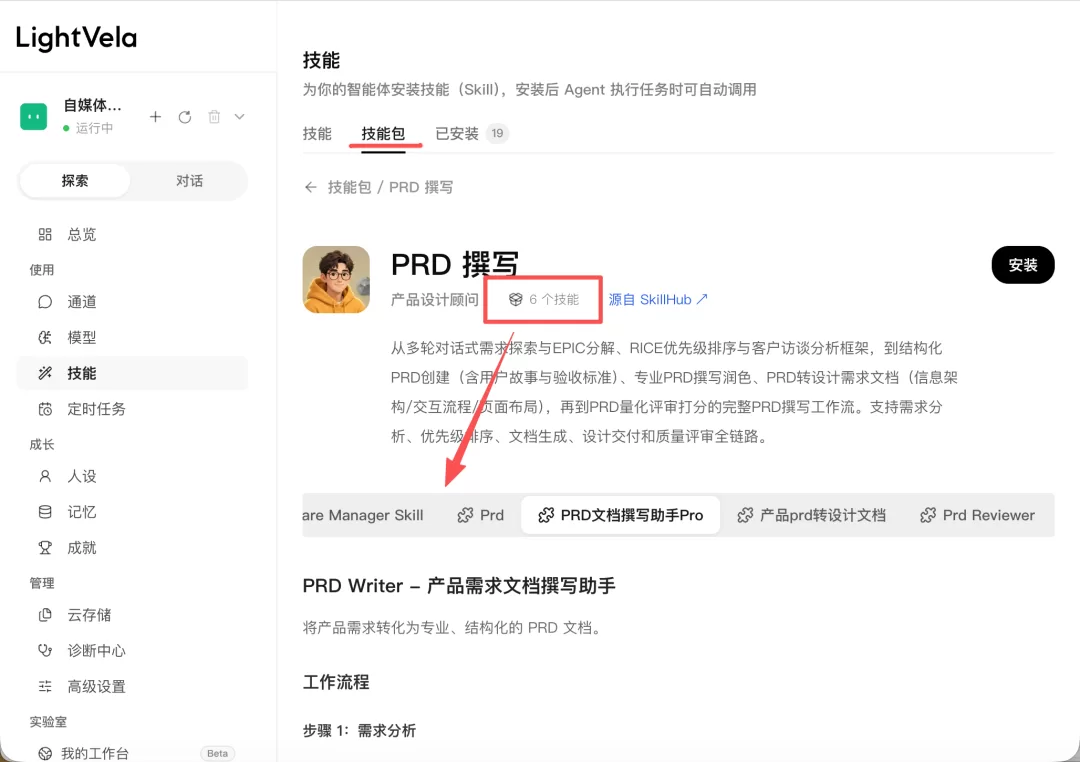Click the cube icon beside 6 个技能
1080x762 pixels.
click(x=515, y=300)
